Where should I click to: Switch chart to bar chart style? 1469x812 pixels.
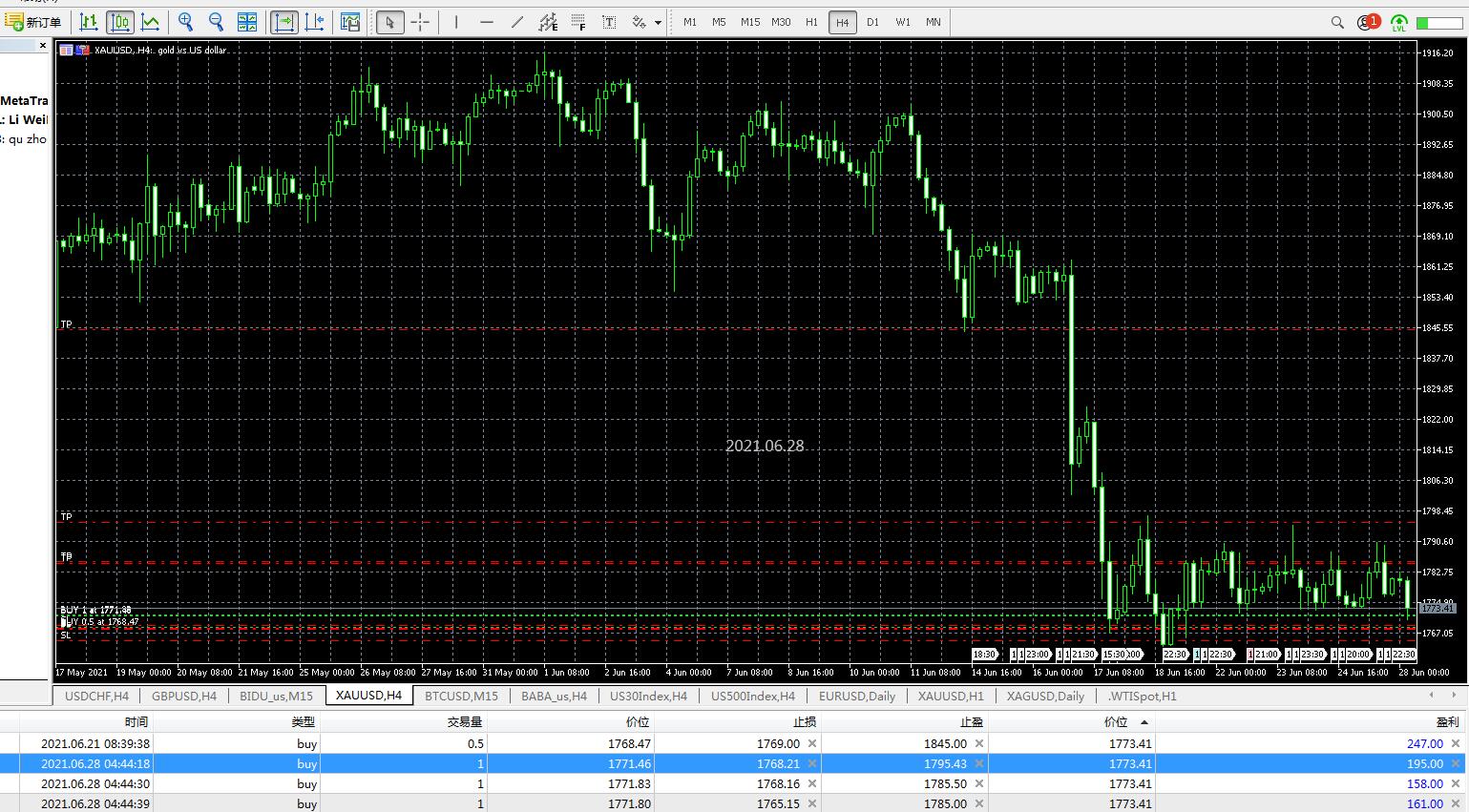point(89,22)
